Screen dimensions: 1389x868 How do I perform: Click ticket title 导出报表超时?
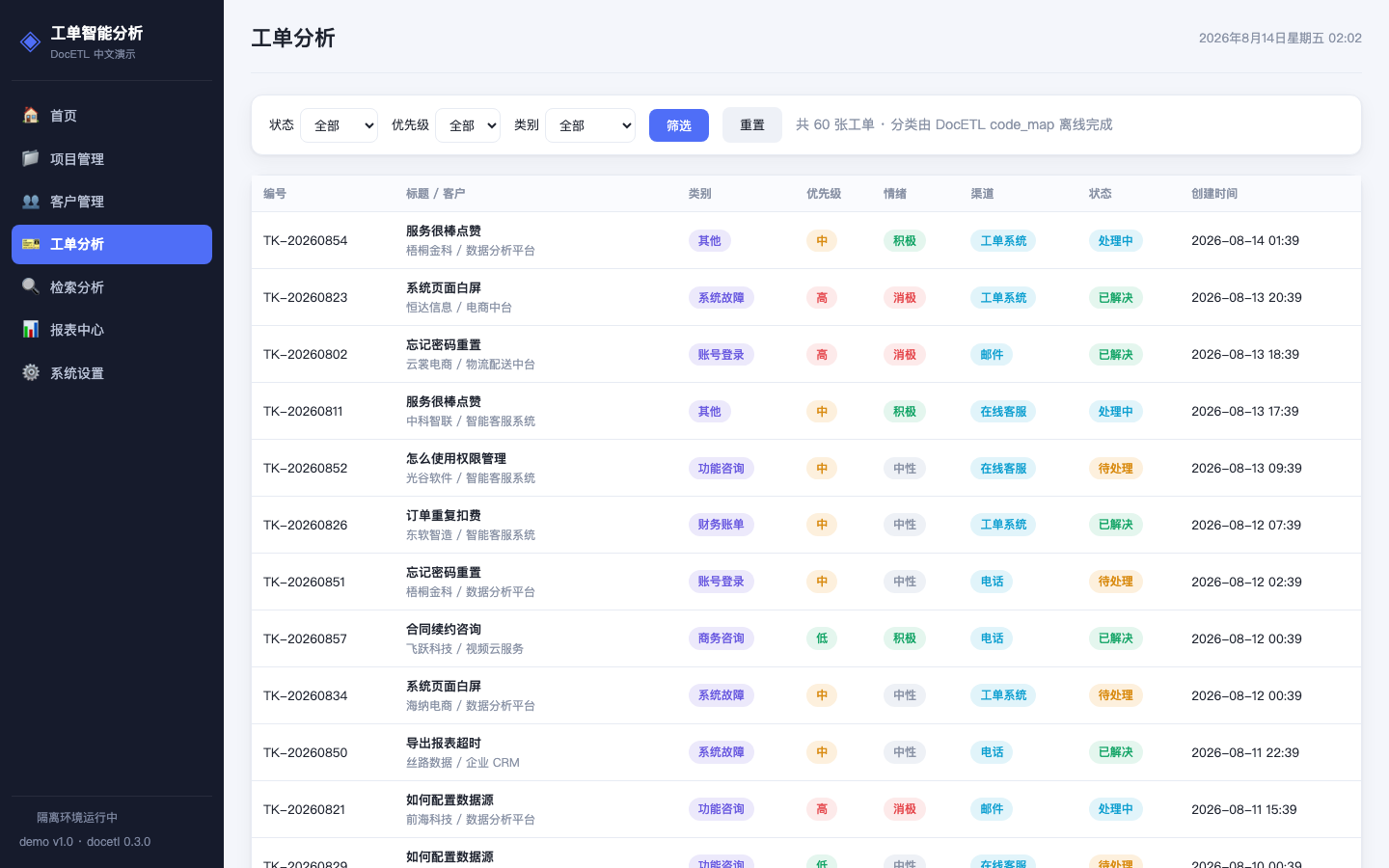444,743
